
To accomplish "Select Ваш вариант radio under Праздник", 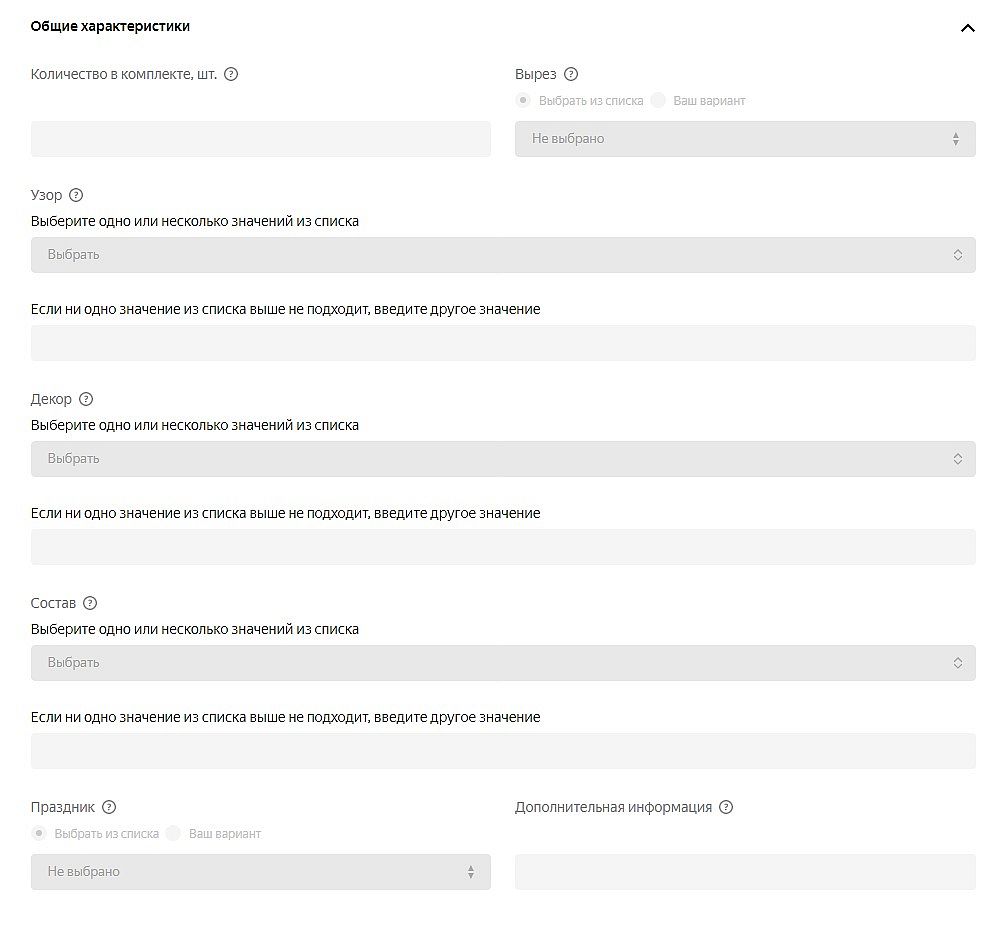I will (173, 833).
